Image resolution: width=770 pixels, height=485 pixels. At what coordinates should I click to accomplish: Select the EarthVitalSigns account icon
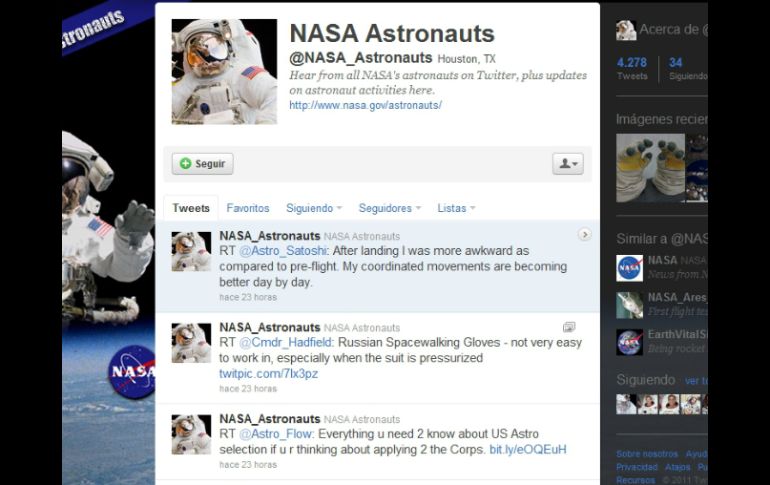coord(629,341)
